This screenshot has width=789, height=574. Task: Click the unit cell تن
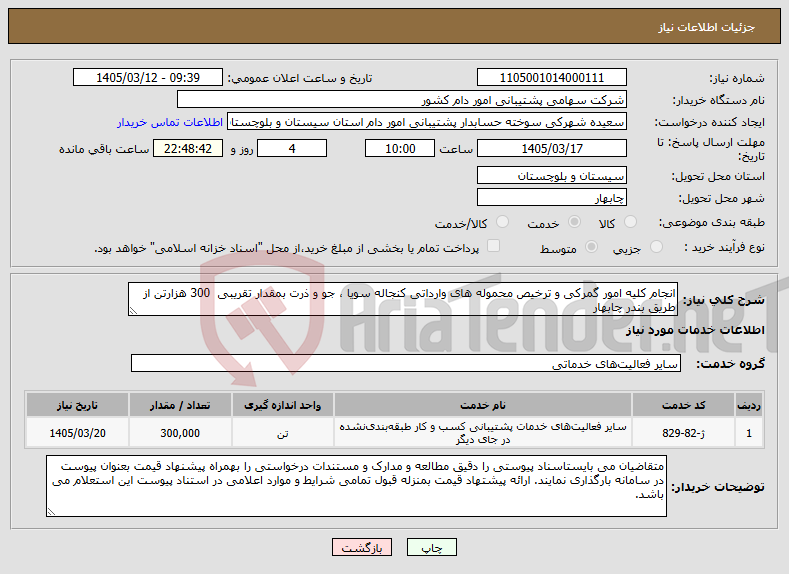point(282,433)
